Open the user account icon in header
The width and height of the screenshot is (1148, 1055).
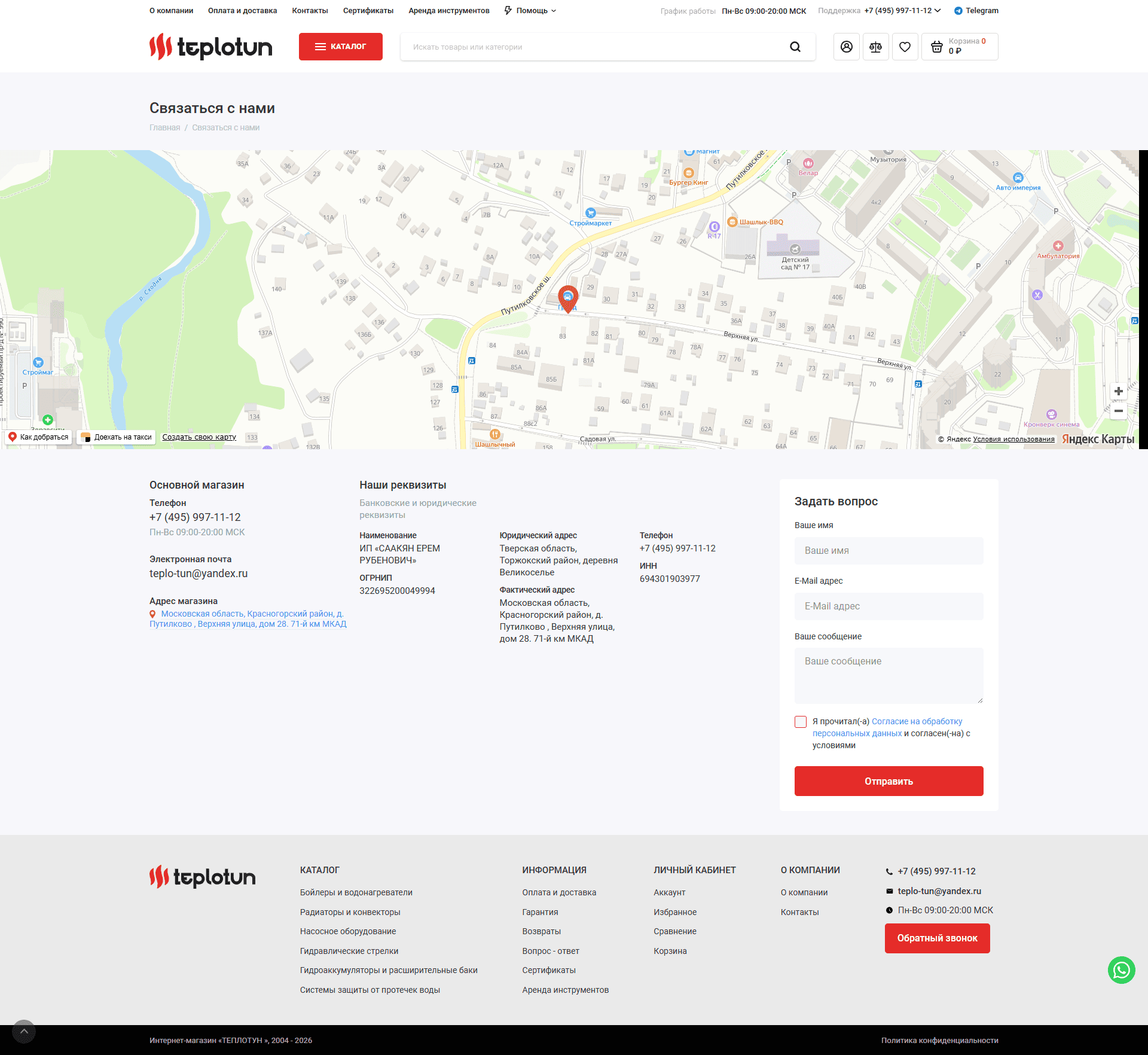(x=846, y=47)
